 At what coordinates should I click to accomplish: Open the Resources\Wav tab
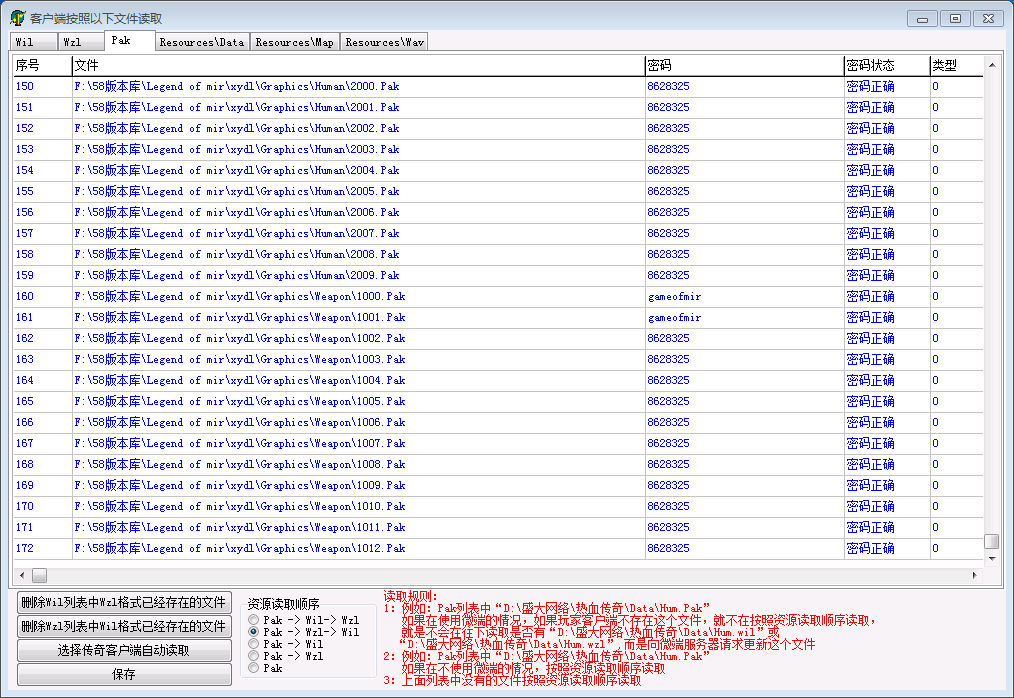click(384, 42)
